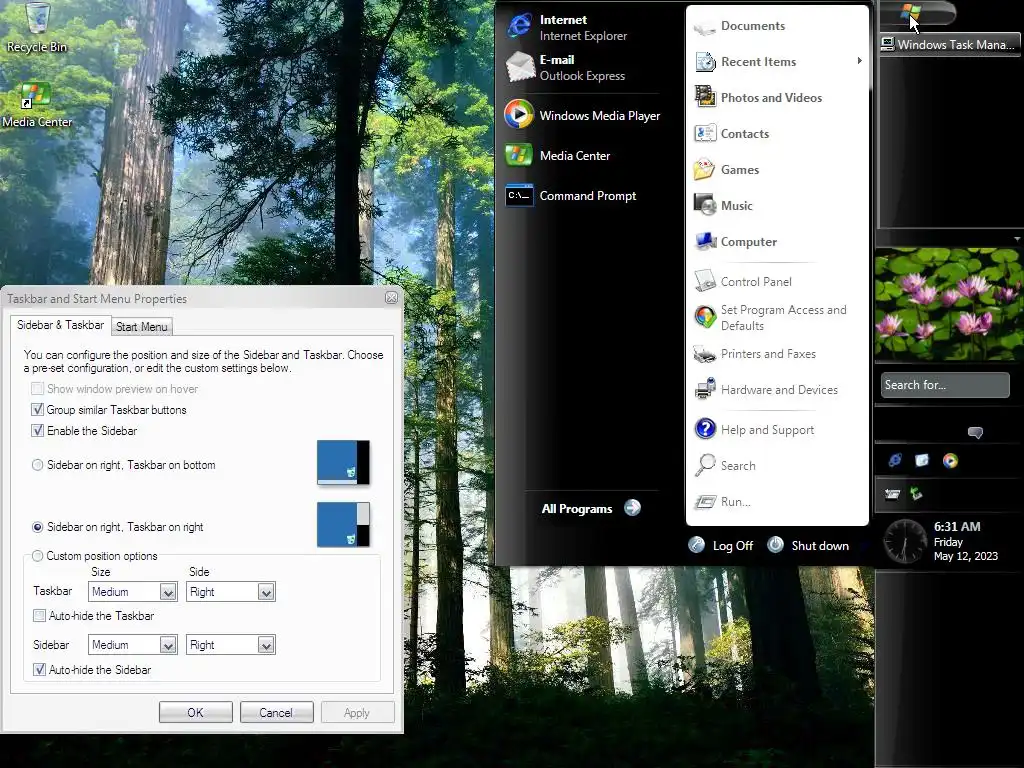Switch to Start Menu tab

[x=142, y=327]
